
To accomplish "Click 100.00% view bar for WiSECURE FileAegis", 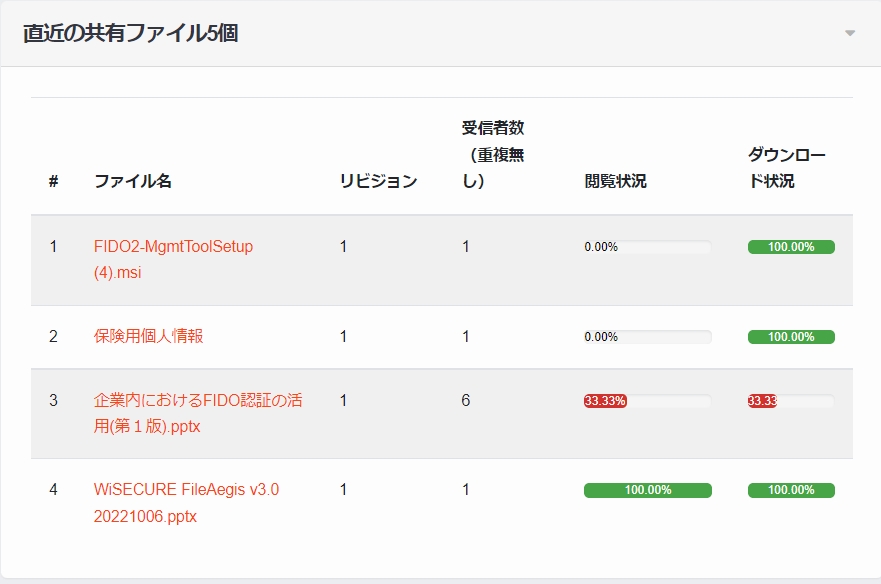I will tap(648, 490).
